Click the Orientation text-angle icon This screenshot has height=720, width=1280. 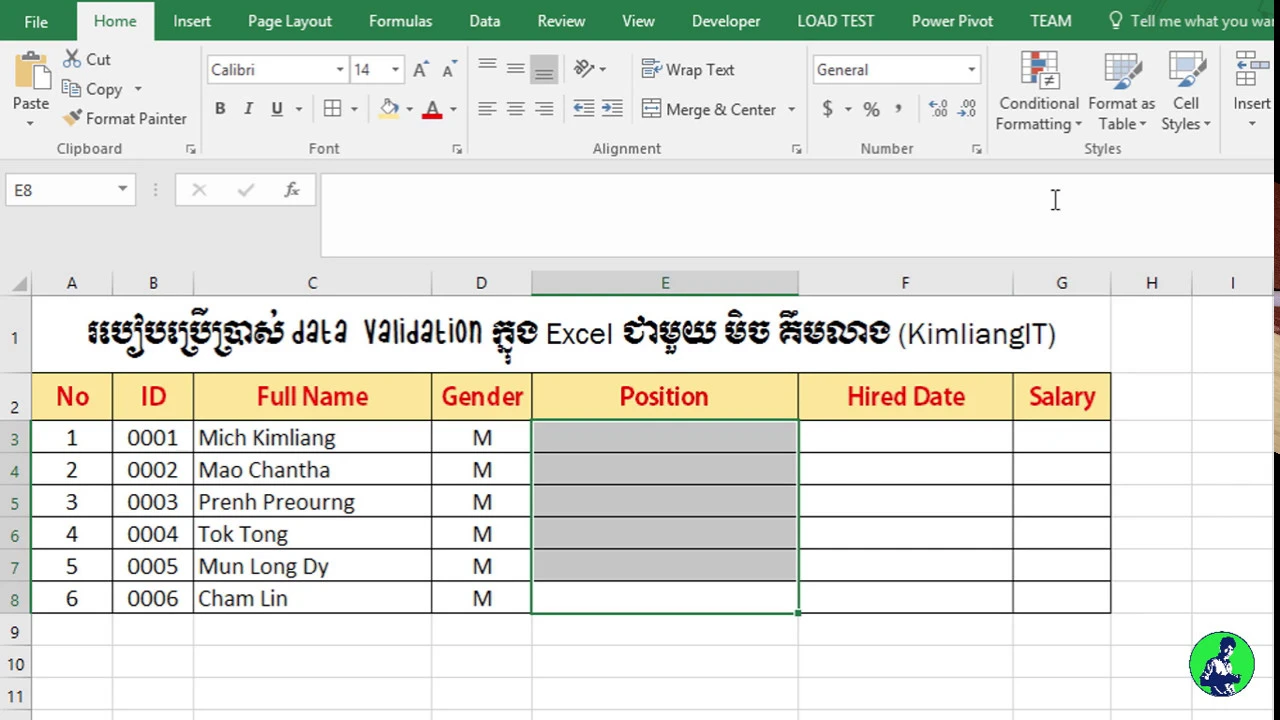pos(584,69)
